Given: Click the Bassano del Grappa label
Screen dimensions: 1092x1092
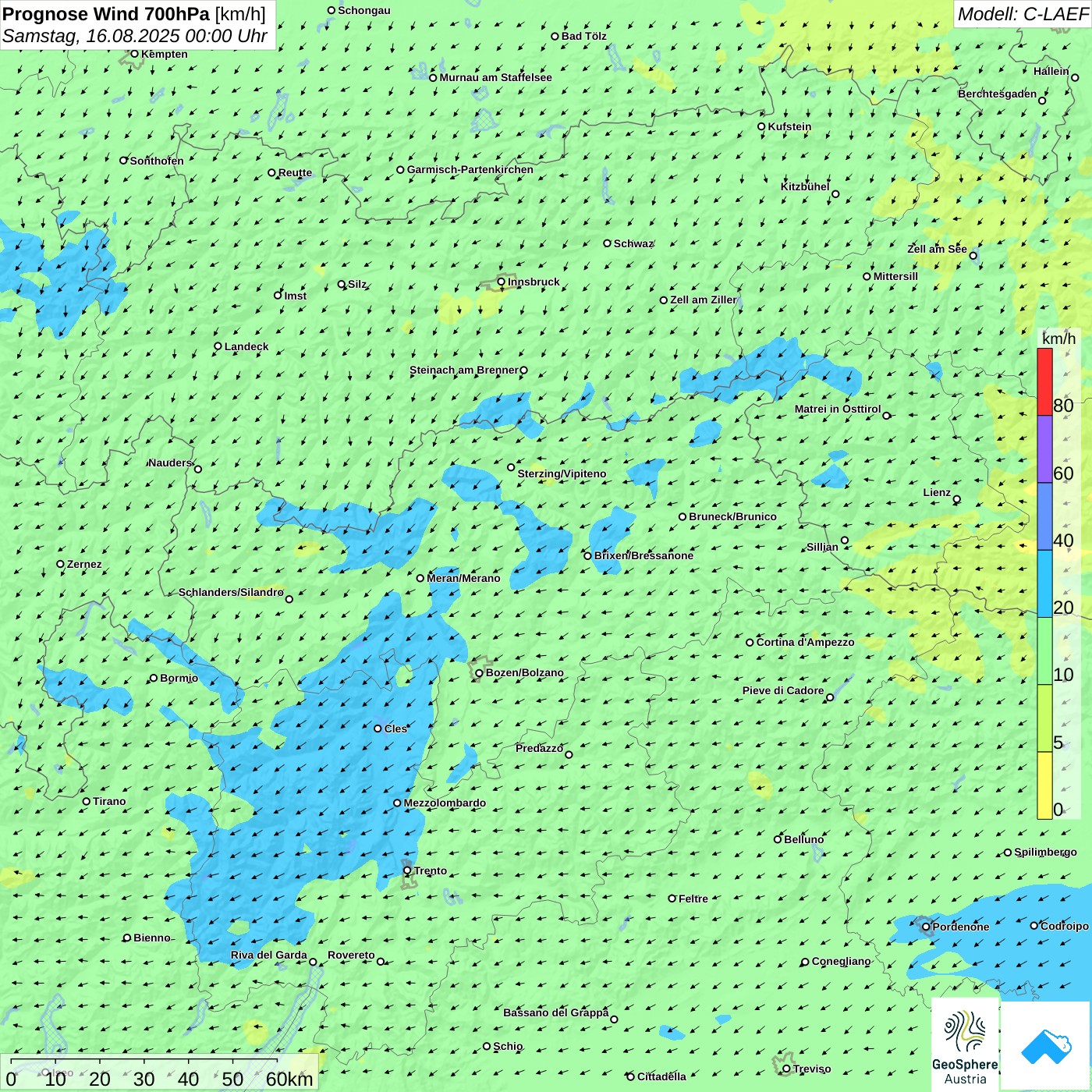Looking at the screenshot, I should pos(555,1012).
